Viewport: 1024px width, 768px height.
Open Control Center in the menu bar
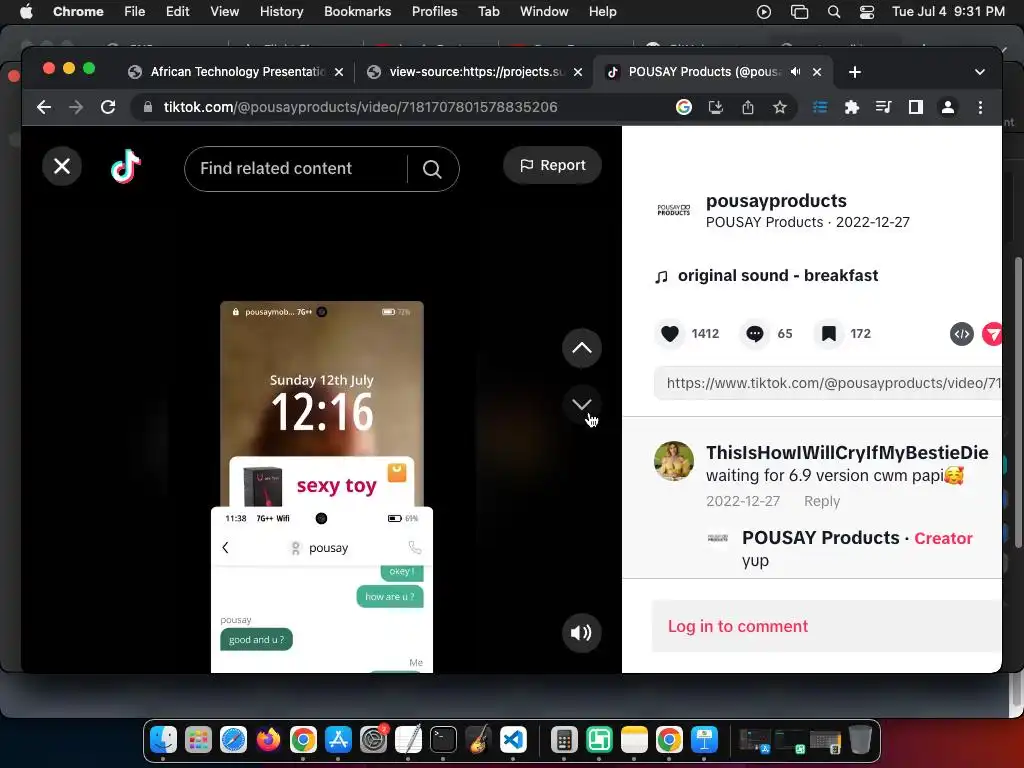coord(867,12)
